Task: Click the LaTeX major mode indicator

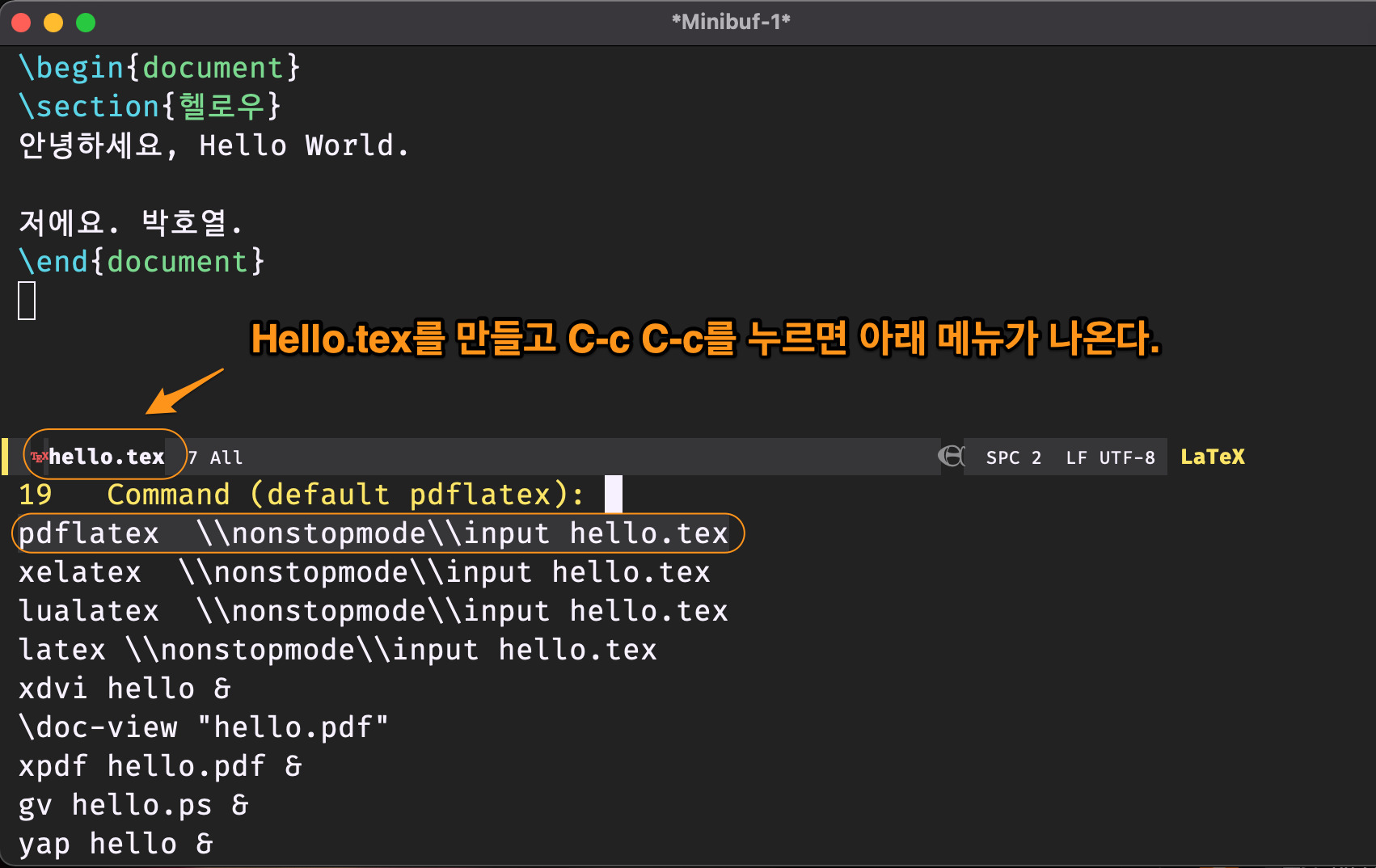Action: point(1212,457)
